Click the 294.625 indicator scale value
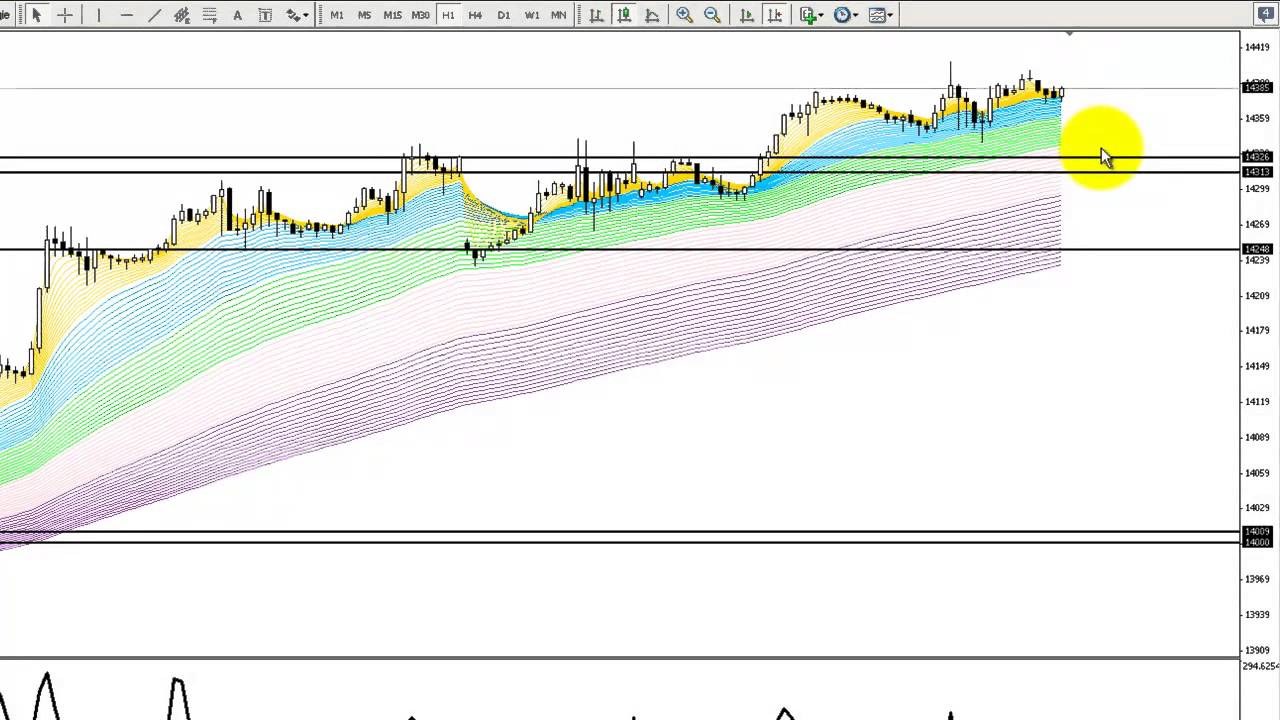The width and height of the screenshot is (1280, 720). [1259, 666]
